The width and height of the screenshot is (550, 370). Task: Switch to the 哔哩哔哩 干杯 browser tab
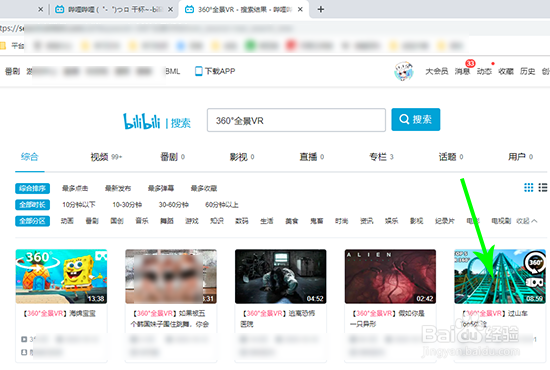pyautogui.click(x=114, y=9)
